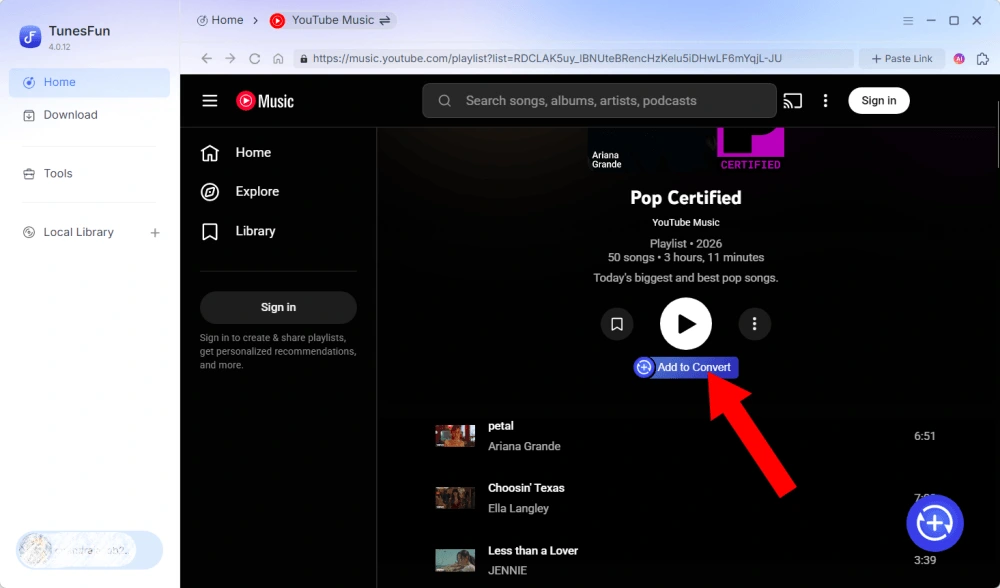Click the song title Choosin' Texas
The height and width of the screenshot is (588, 1000).
tap(526, 488)
